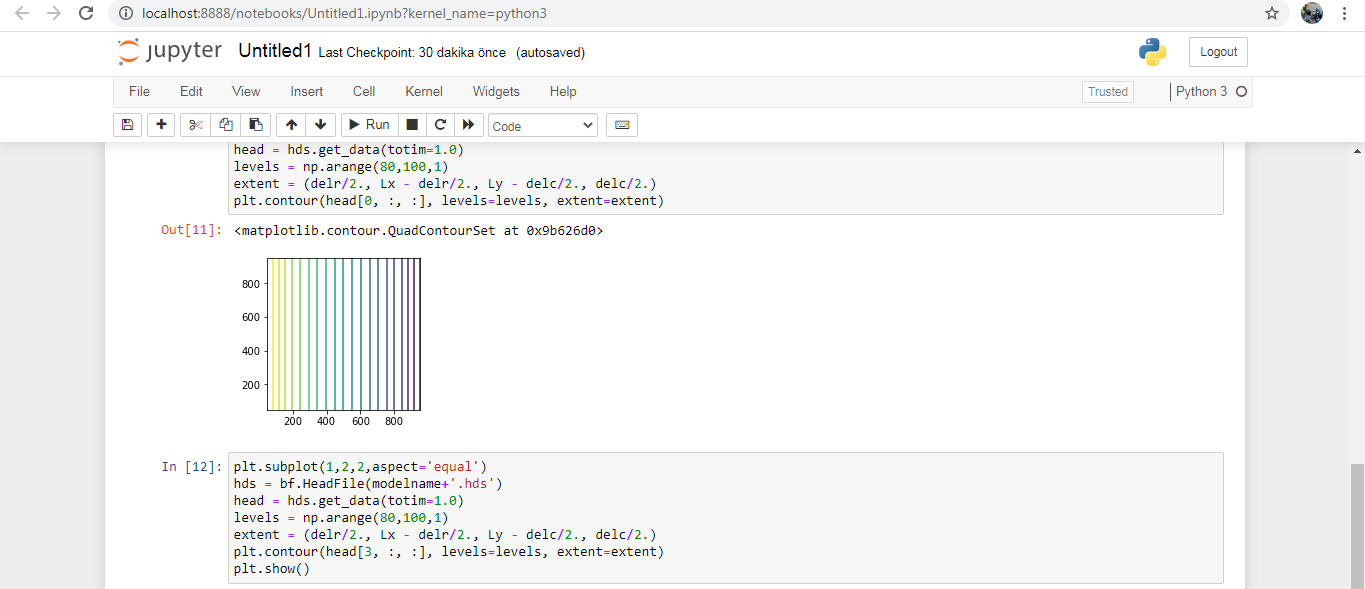Click the contour plot output image
Viewport: 1365px width, 589px height.
point(332,341)
